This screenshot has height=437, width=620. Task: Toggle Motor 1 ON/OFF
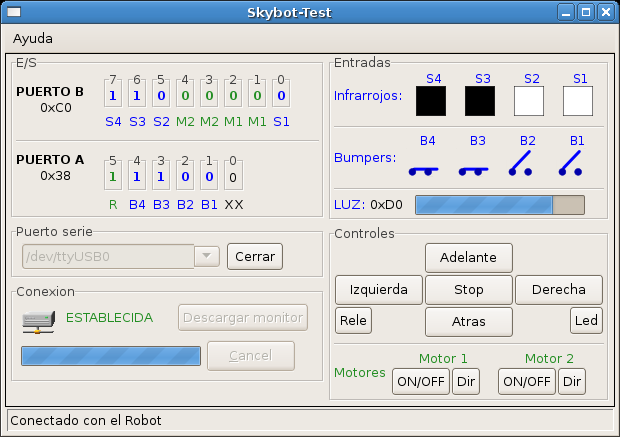421,381
